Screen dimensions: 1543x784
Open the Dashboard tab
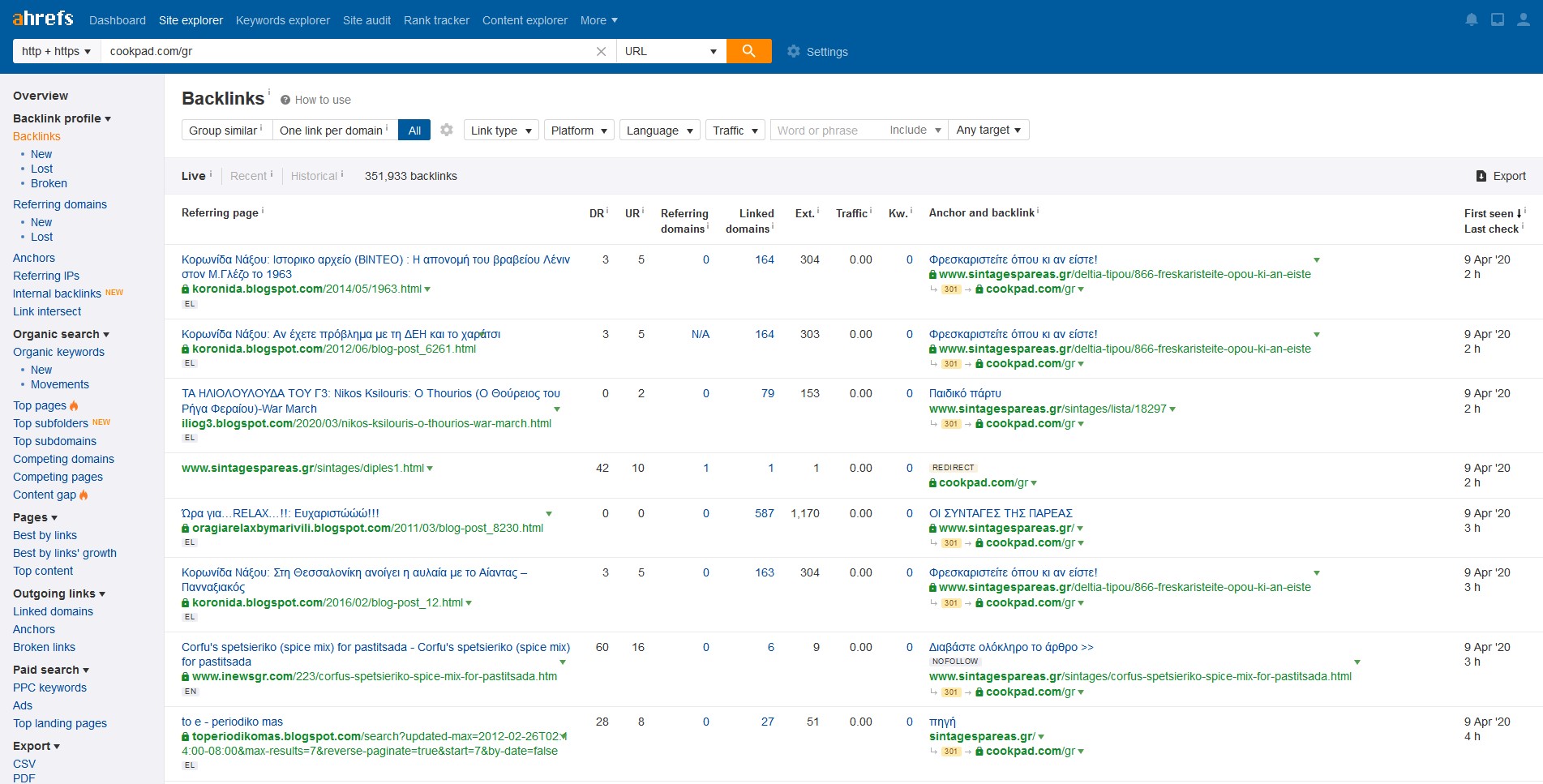pyautogui.click(x=118, y=20)
